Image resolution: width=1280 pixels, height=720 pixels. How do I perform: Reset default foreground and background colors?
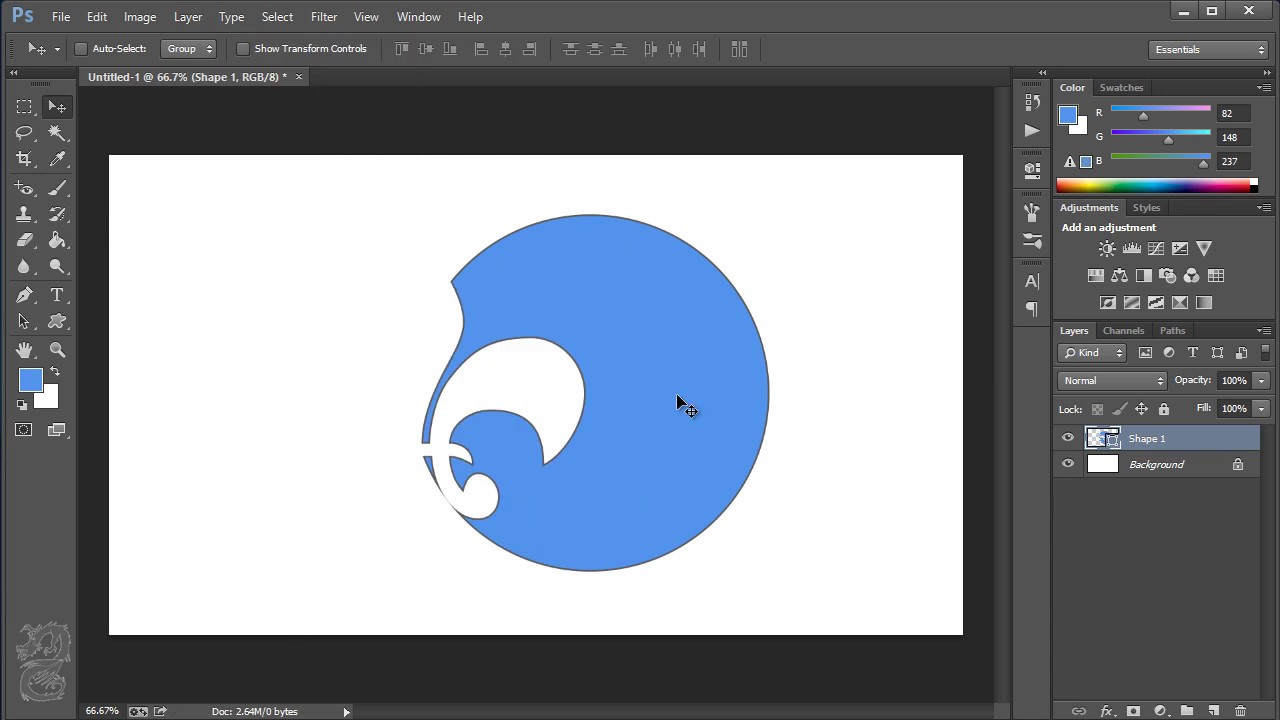22,405
